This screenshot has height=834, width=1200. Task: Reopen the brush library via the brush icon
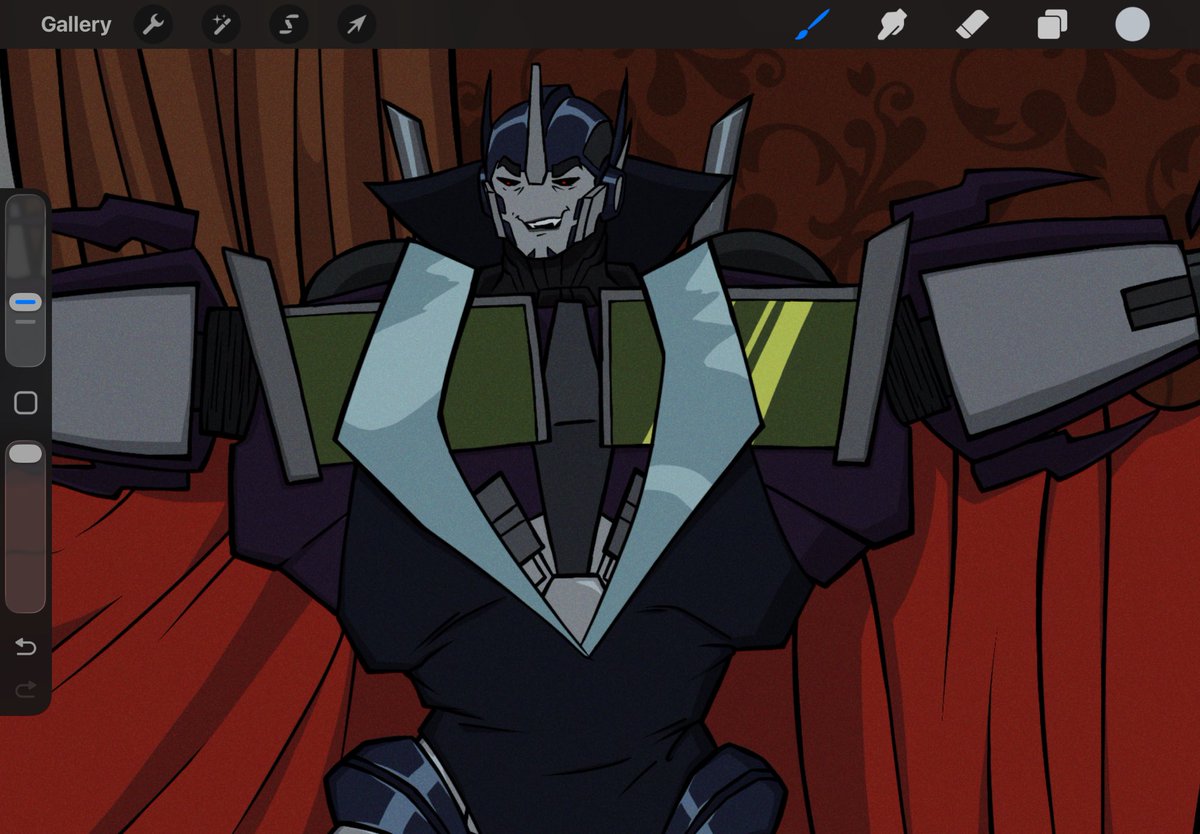[812, 24]
